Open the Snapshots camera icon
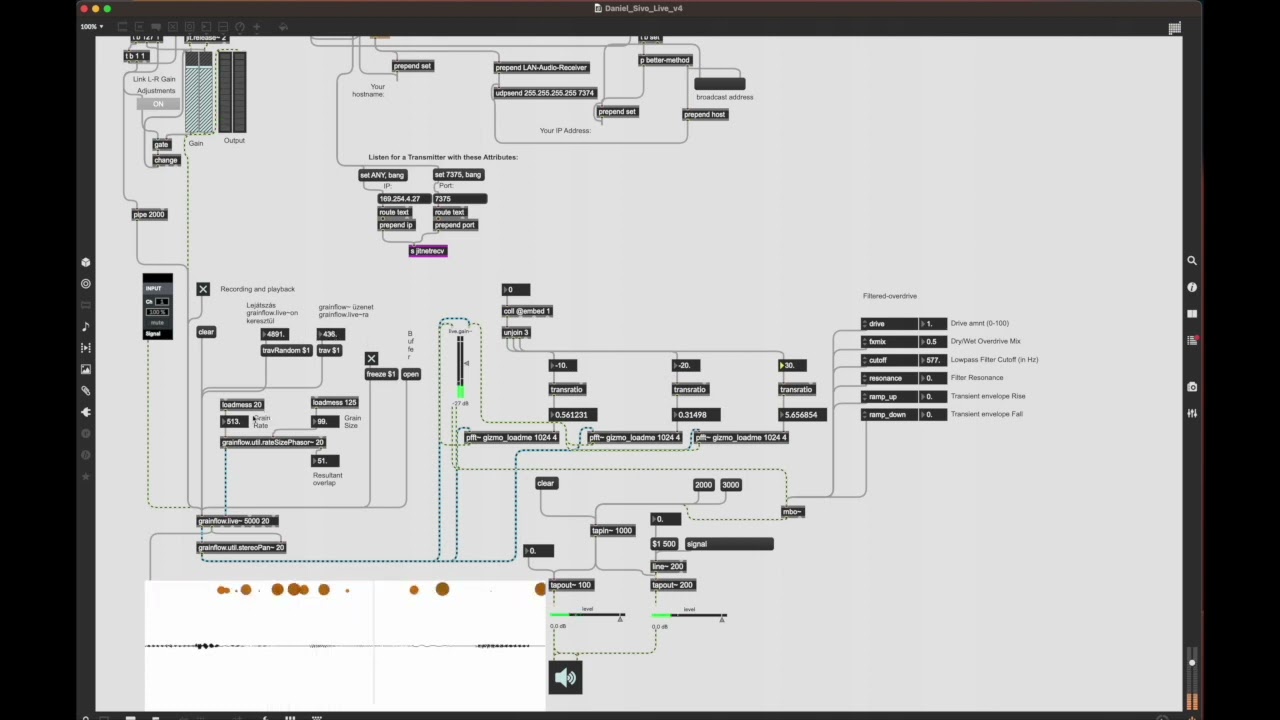The image size is (1280, 720). [x=1192, y=387]
